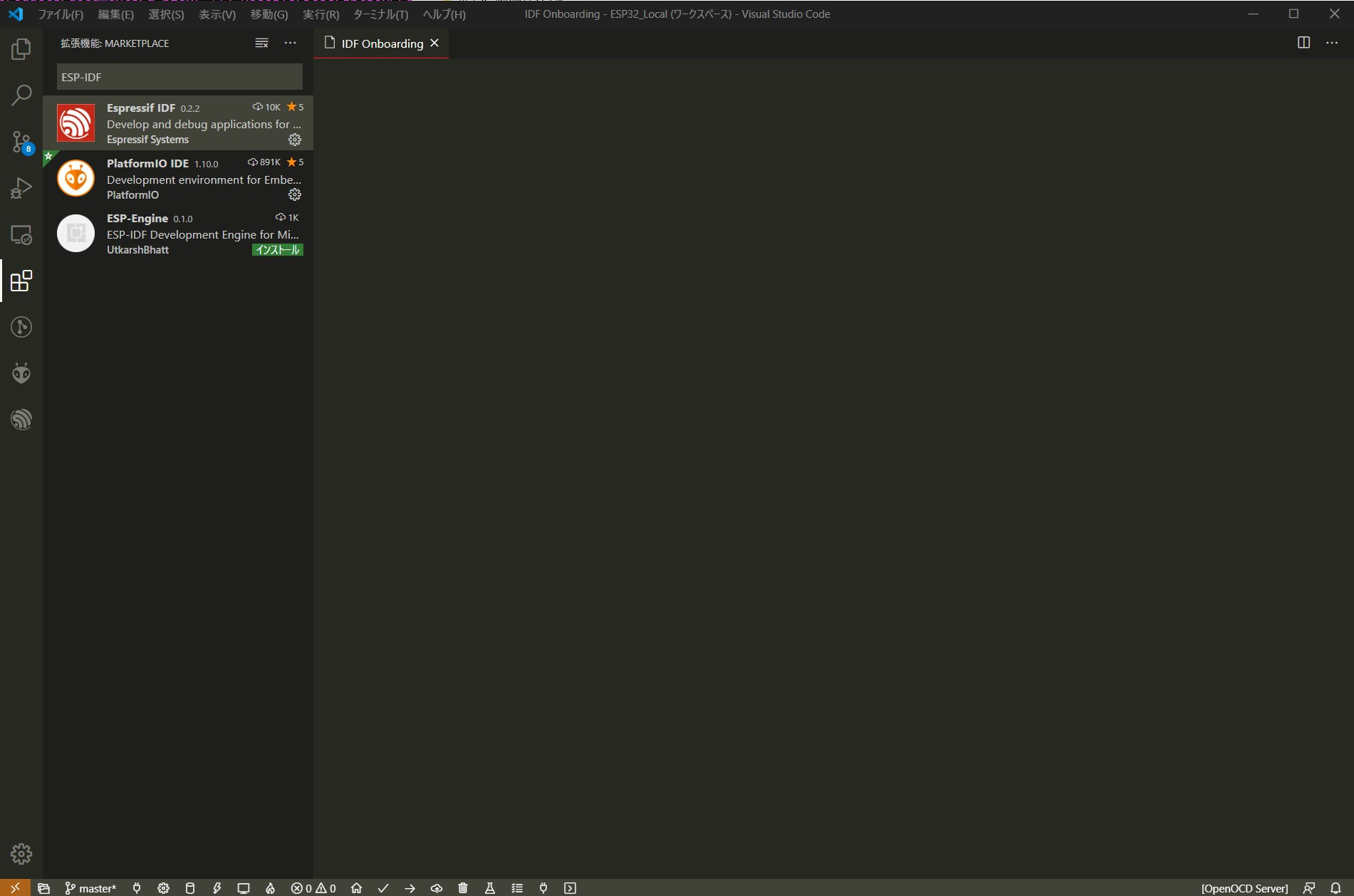The image size is (1354, 896).
Task: Click PlatformIO Test beaker icon
Action: pos(490,888)
